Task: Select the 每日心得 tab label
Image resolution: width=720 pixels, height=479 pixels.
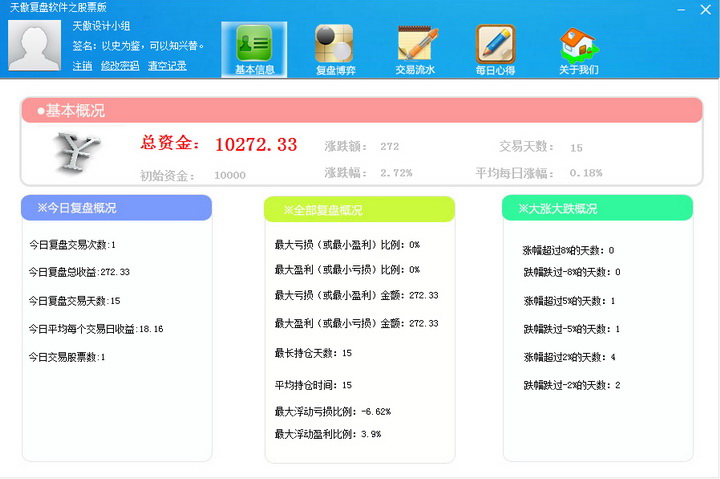Action: click(x=495, y=70)
